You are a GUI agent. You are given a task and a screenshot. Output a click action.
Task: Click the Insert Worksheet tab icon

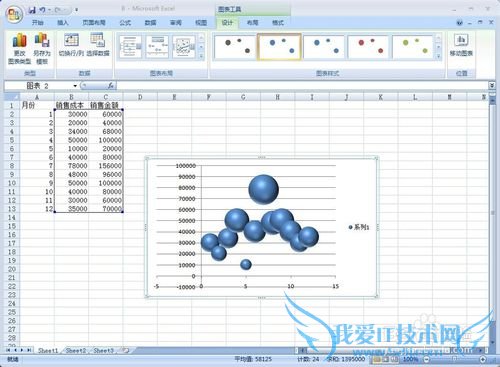point(126,350)
